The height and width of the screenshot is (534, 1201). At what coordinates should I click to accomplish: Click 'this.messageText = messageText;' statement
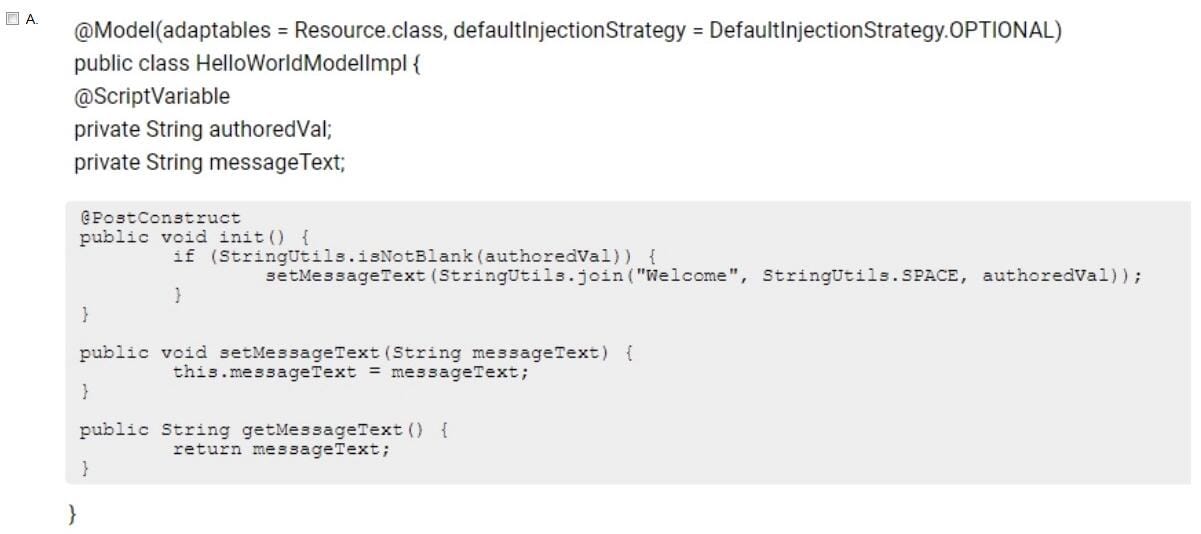pos(351,372)
